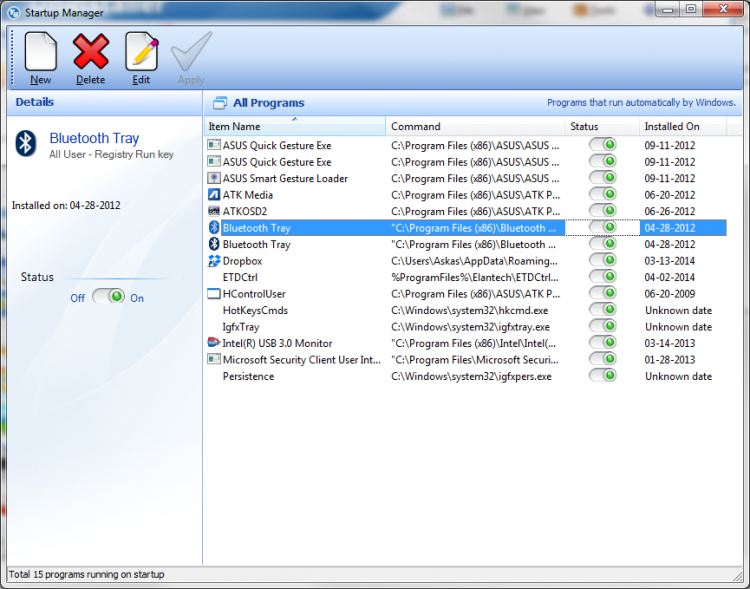Click the Apply checkmark icon
750x589 pixels.
click(191, 51)
